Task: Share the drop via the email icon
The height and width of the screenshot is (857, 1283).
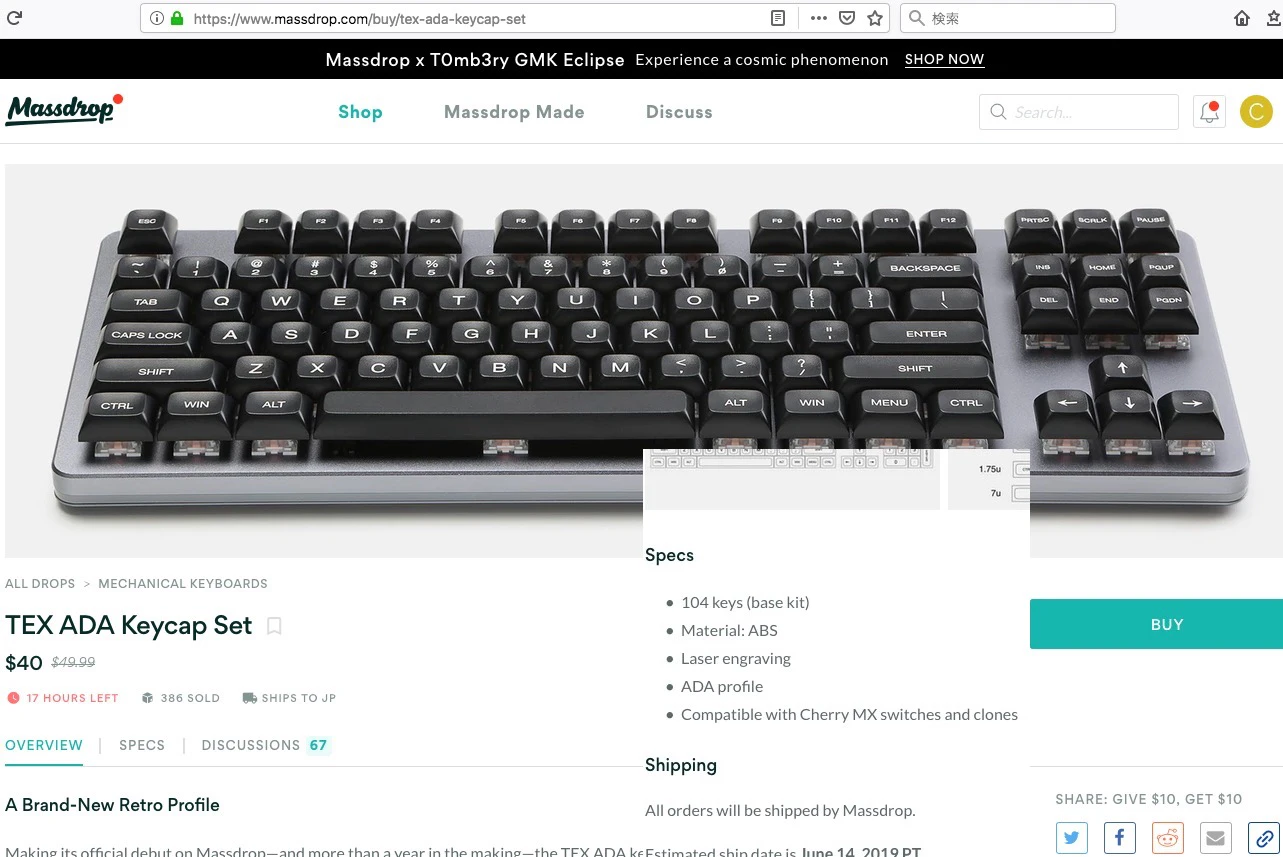Action: [x=1215, y=838]
